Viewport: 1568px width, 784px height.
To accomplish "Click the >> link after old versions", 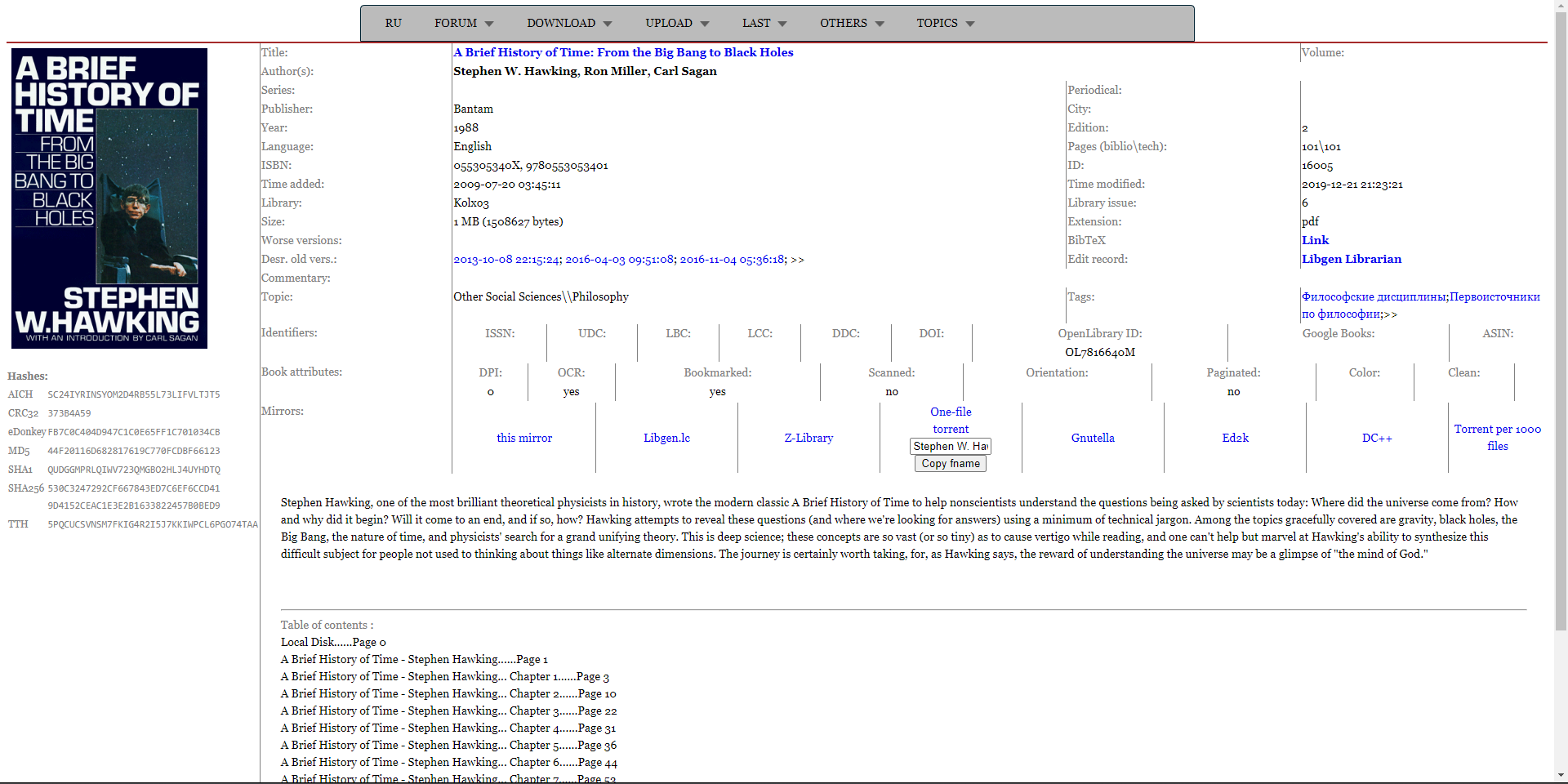I will pos(798,260).
